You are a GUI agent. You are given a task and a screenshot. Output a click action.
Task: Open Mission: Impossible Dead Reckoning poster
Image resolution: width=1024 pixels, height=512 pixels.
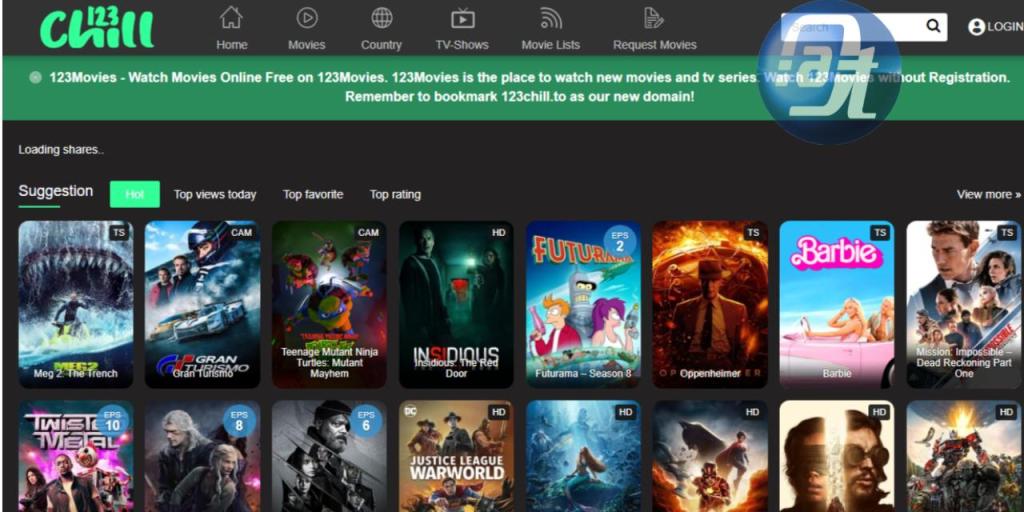[x=964, y=304]
